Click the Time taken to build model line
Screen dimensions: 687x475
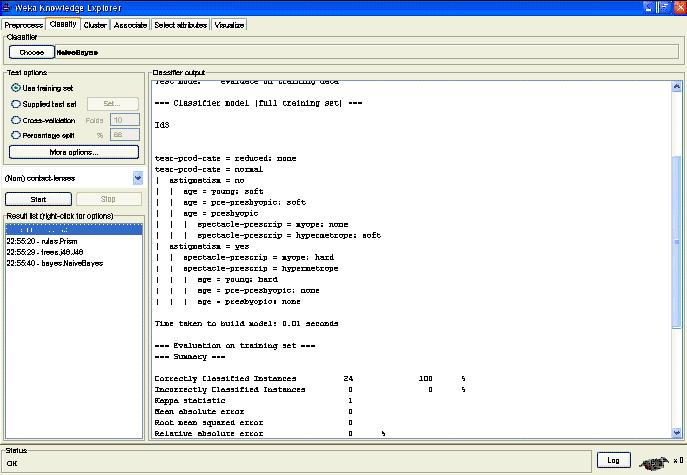(x=246, y=323)
